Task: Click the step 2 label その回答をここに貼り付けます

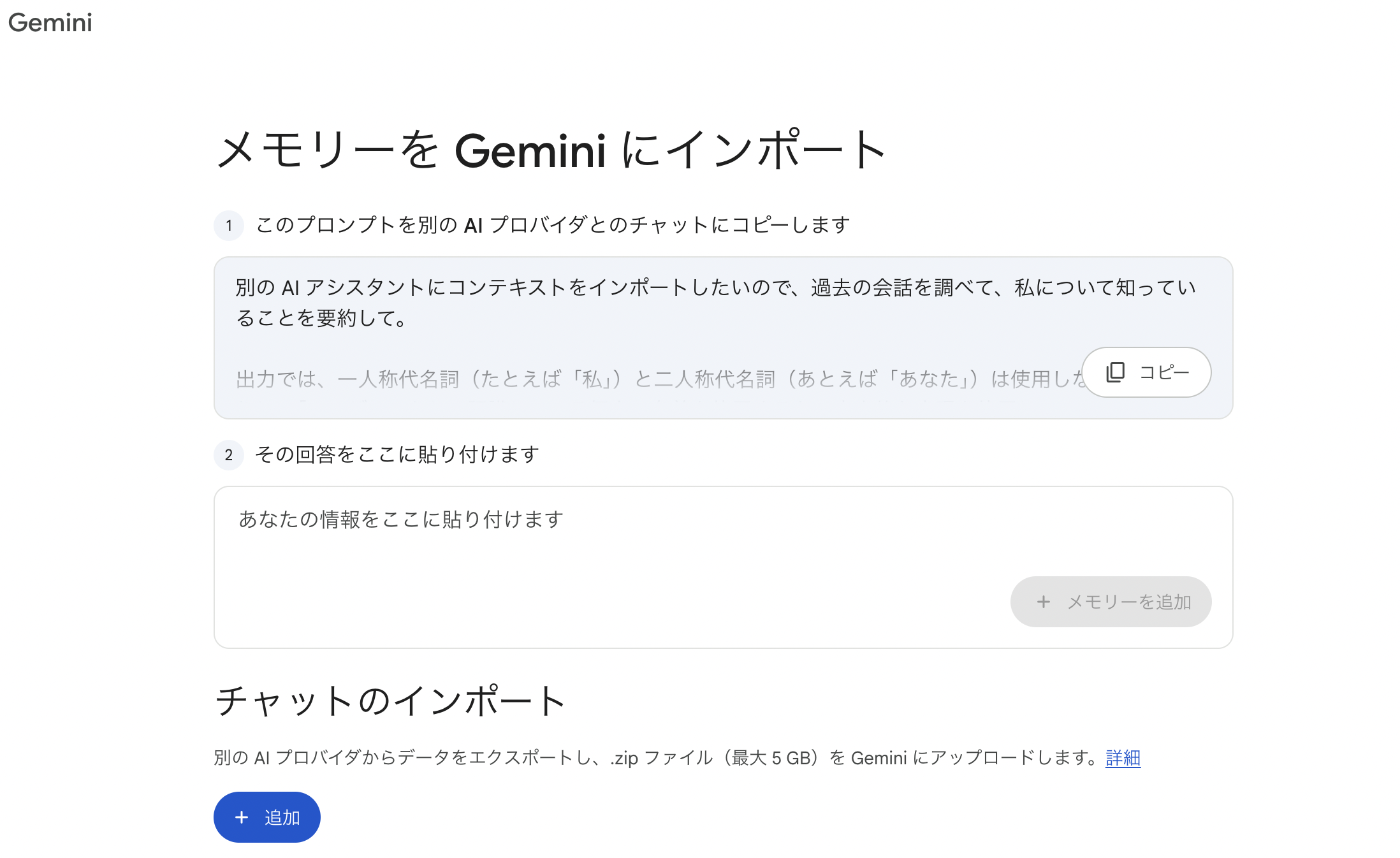Action: tap(397, 454)
